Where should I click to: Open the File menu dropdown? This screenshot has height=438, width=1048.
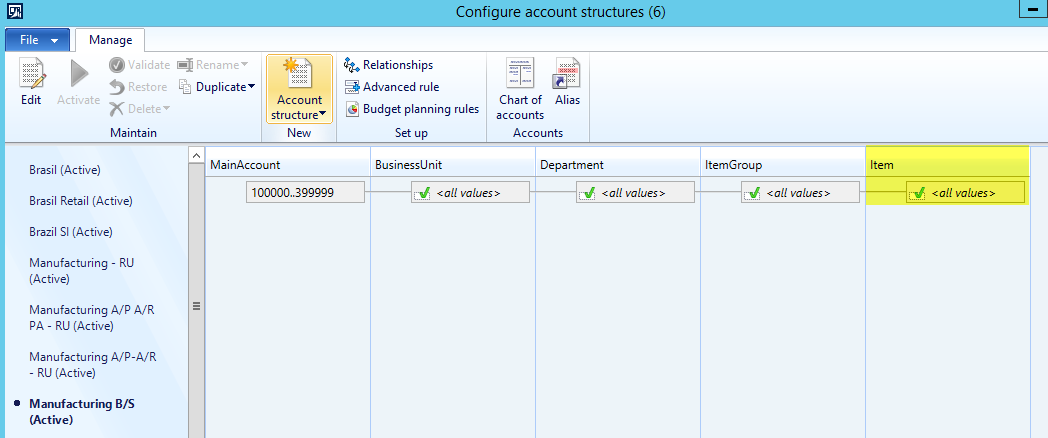tap(37, 40)
